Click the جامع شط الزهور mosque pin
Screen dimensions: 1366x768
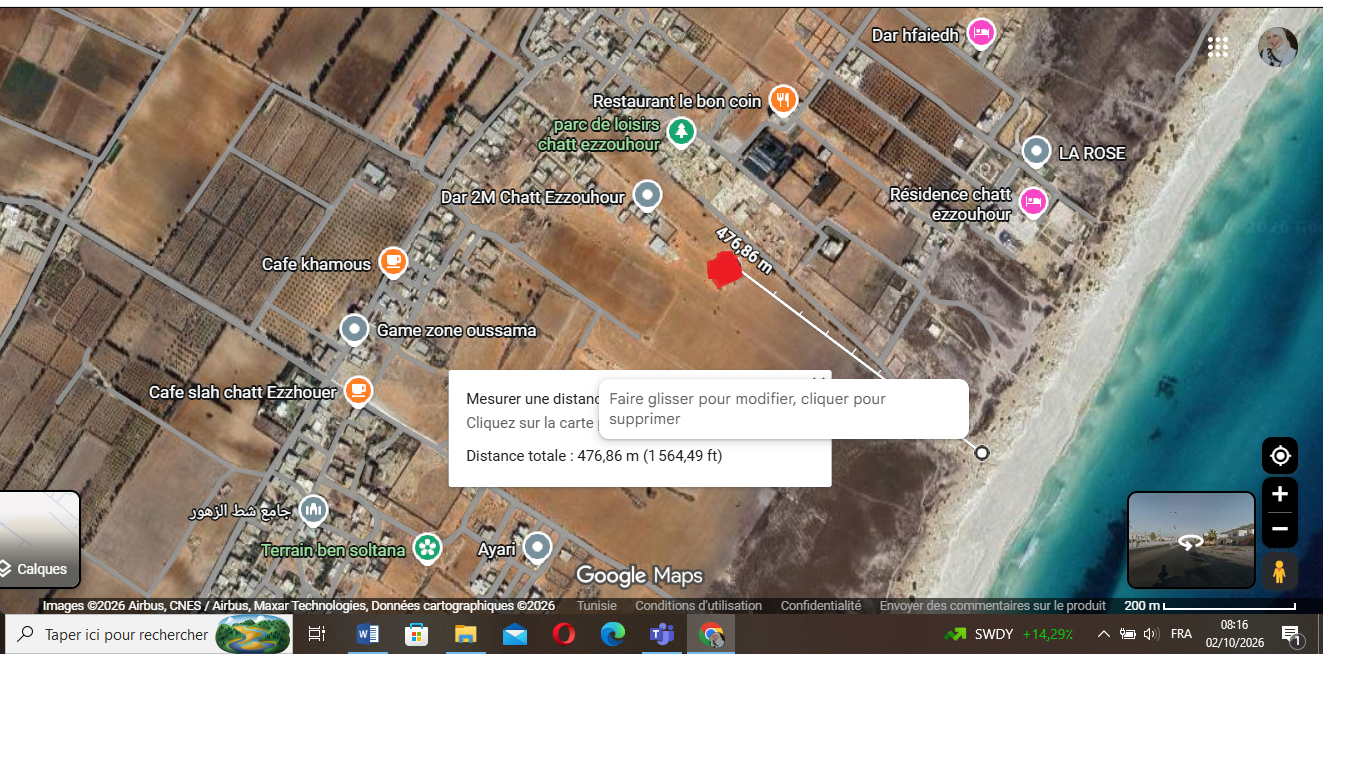pos(314,511)
